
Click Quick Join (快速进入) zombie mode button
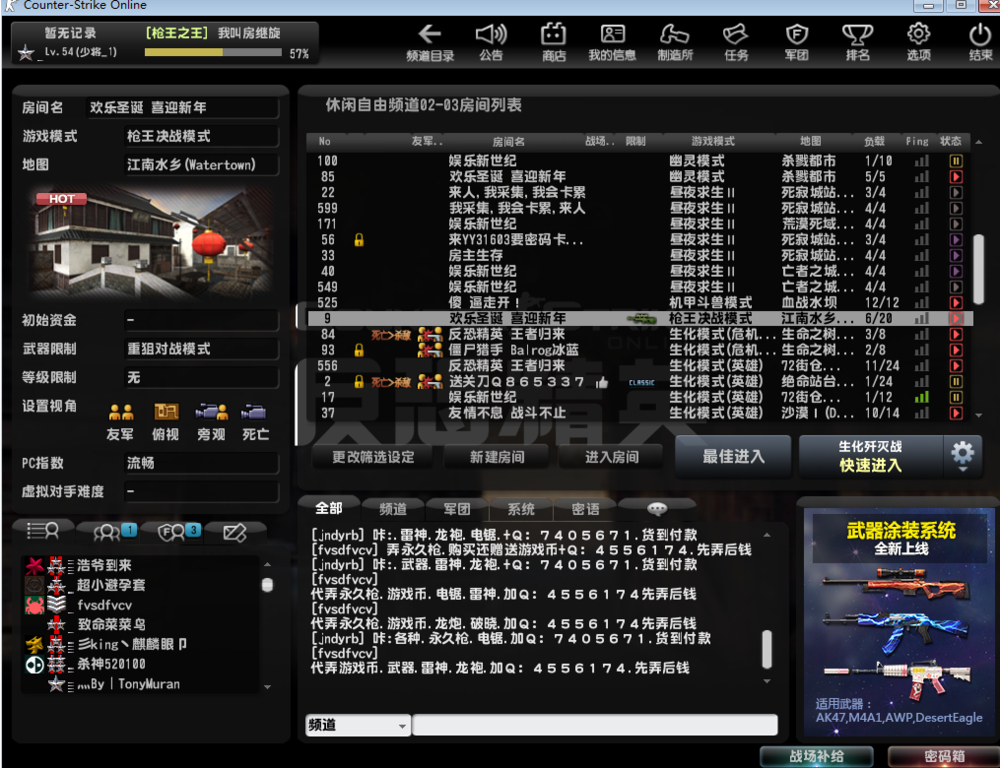point(871,456)
